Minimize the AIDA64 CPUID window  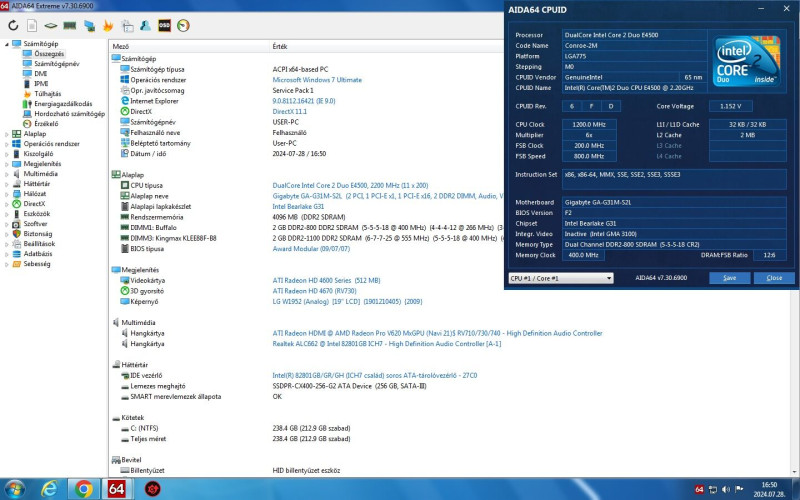[761, 9]
